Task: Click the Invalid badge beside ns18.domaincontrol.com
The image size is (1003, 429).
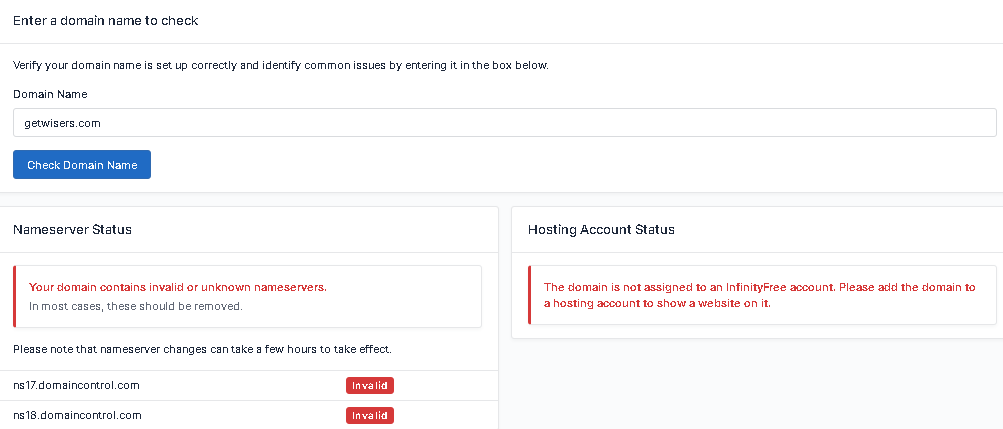Action: click(370, 415)
